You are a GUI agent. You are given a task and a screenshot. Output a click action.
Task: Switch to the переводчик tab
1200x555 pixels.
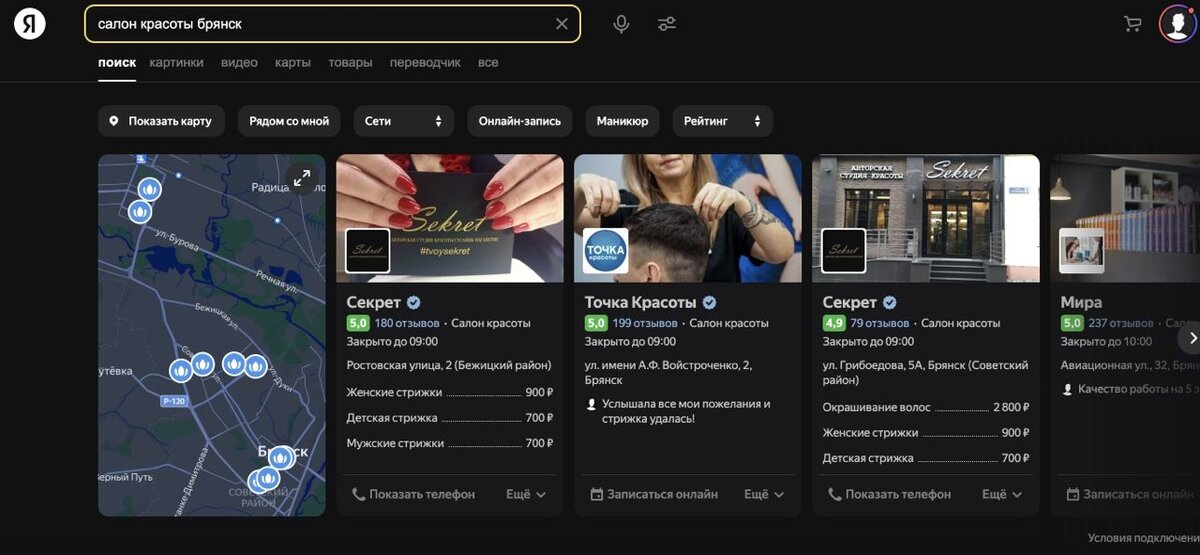coord(425,62)
